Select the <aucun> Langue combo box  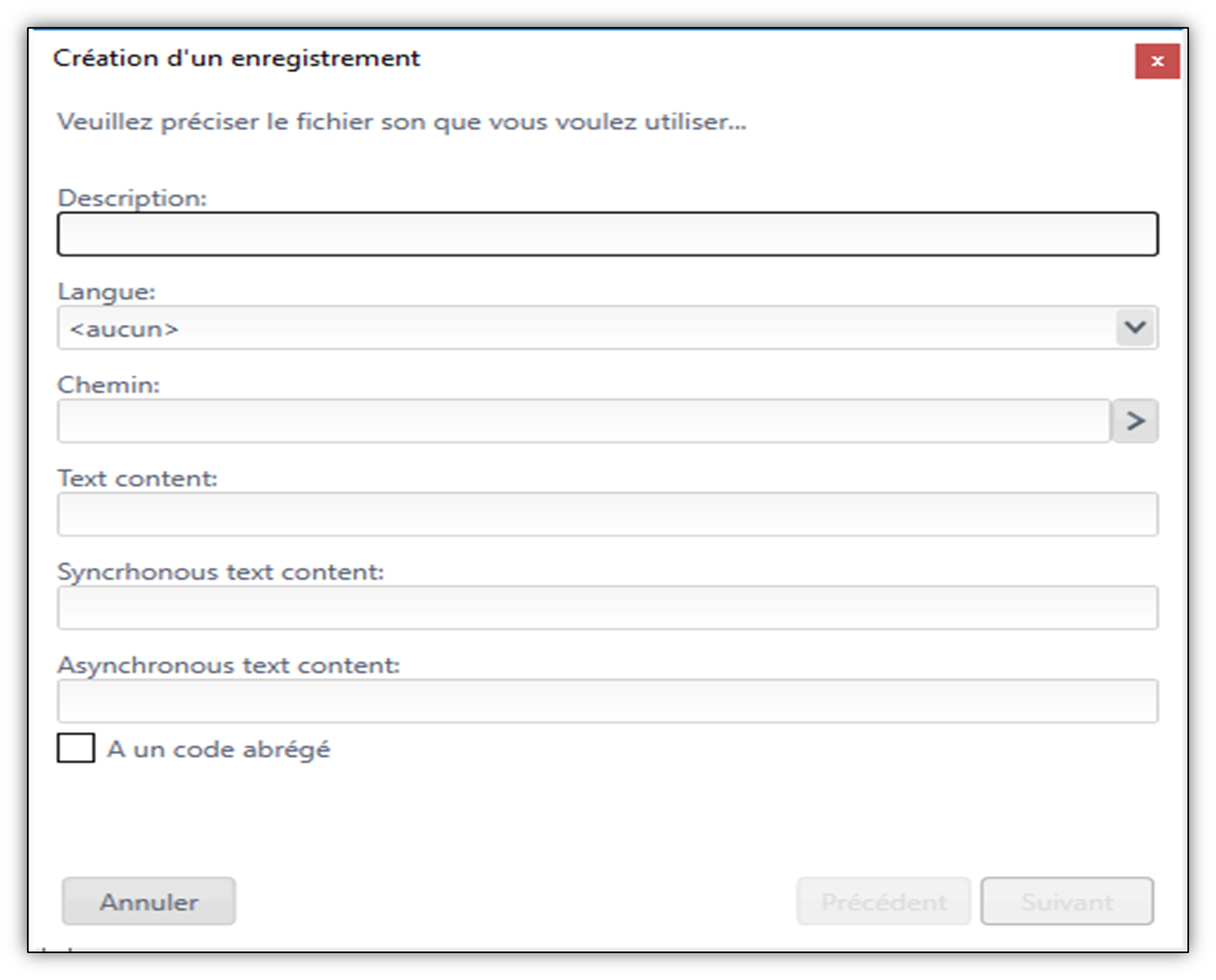coord(608,327)
